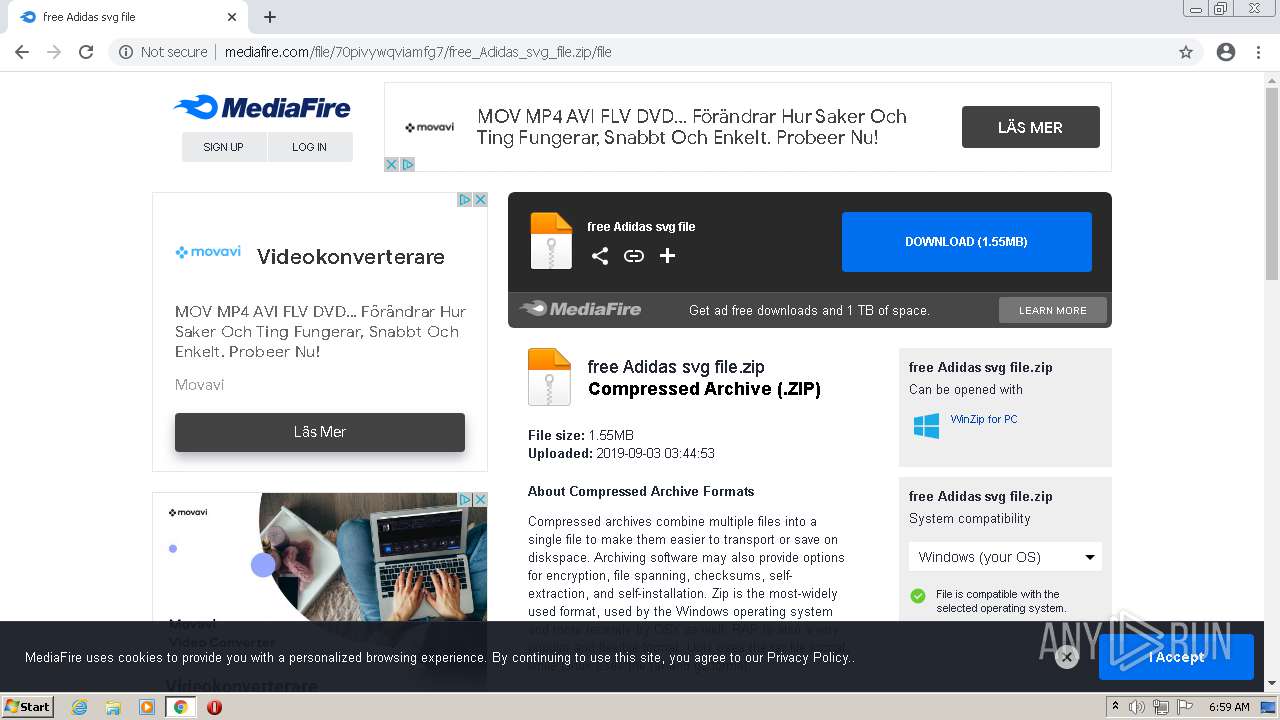This screenshot has width=1280, height=720.
Task: Open Internet Explorer from taskbar
Action: pyautogui.click(x=80, y=707)
